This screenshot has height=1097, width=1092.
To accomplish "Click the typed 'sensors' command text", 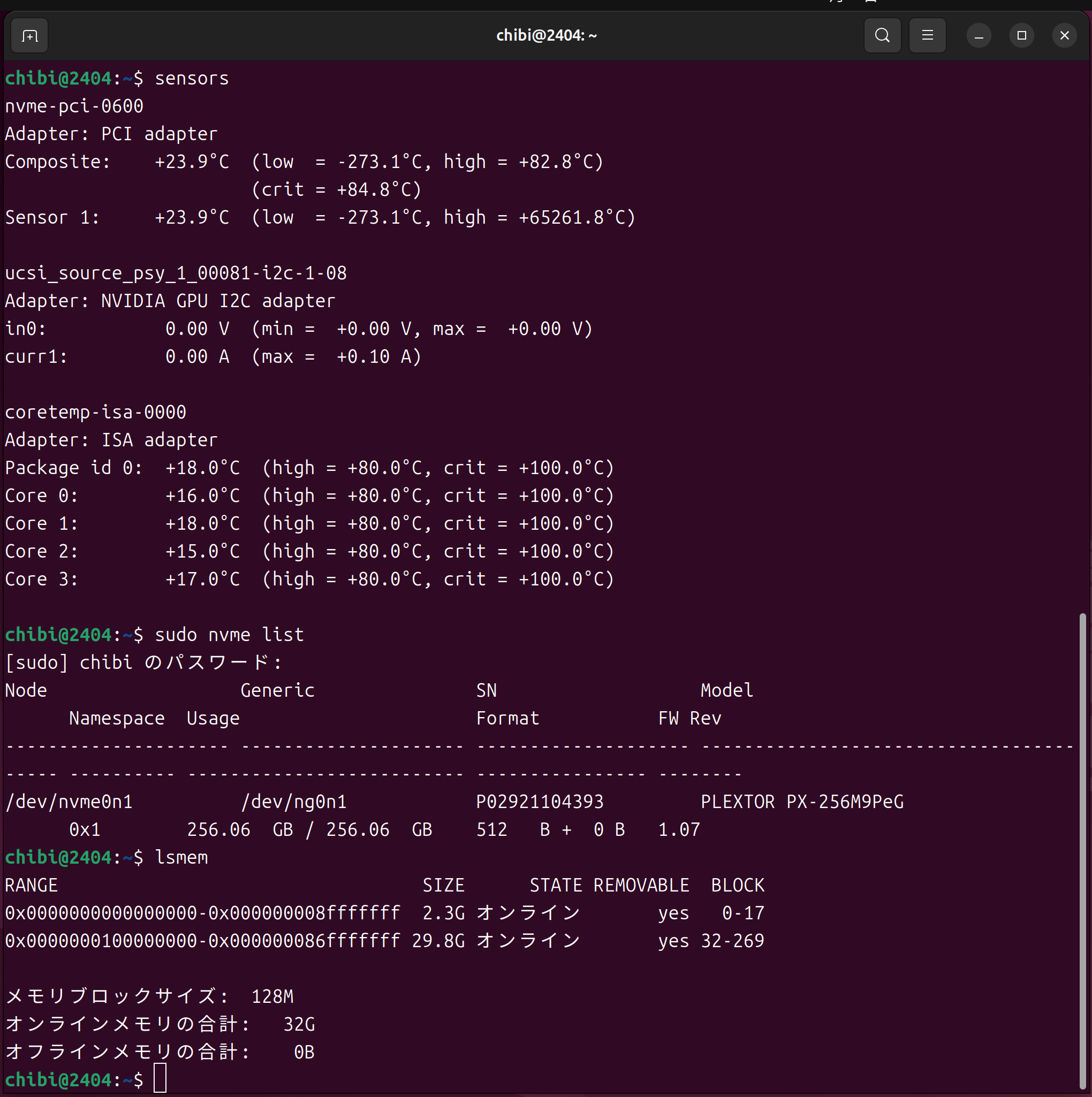I will tap(192, 78).
